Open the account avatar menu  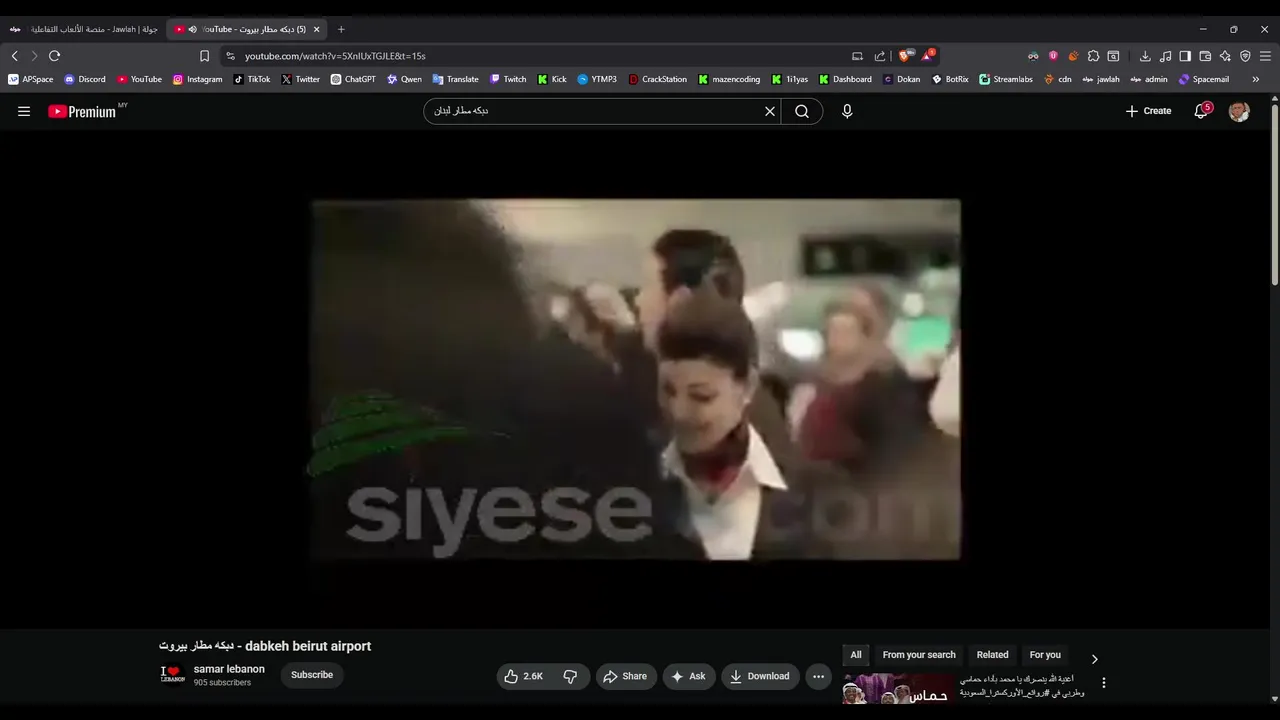coord(1239,111)
